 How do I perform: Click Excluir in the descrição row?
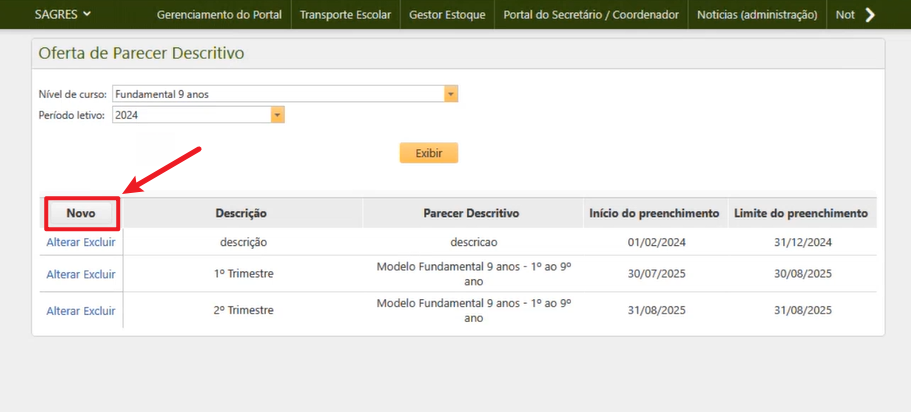click(x=99, y=242)
